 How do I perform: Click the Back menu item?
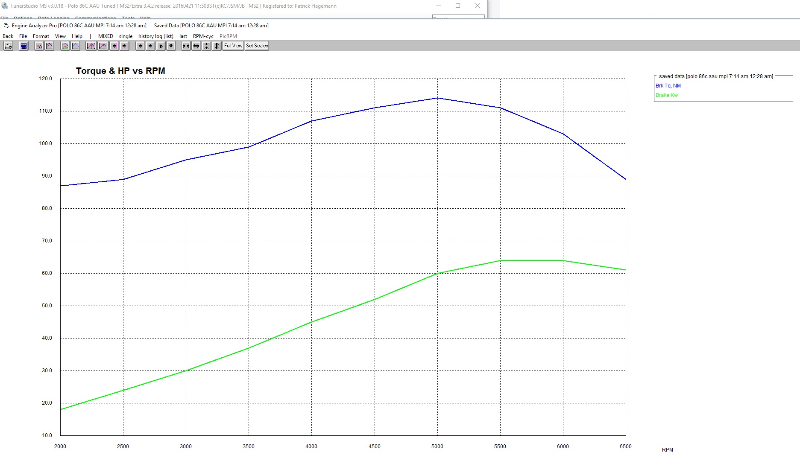click(x=8, y=36)
